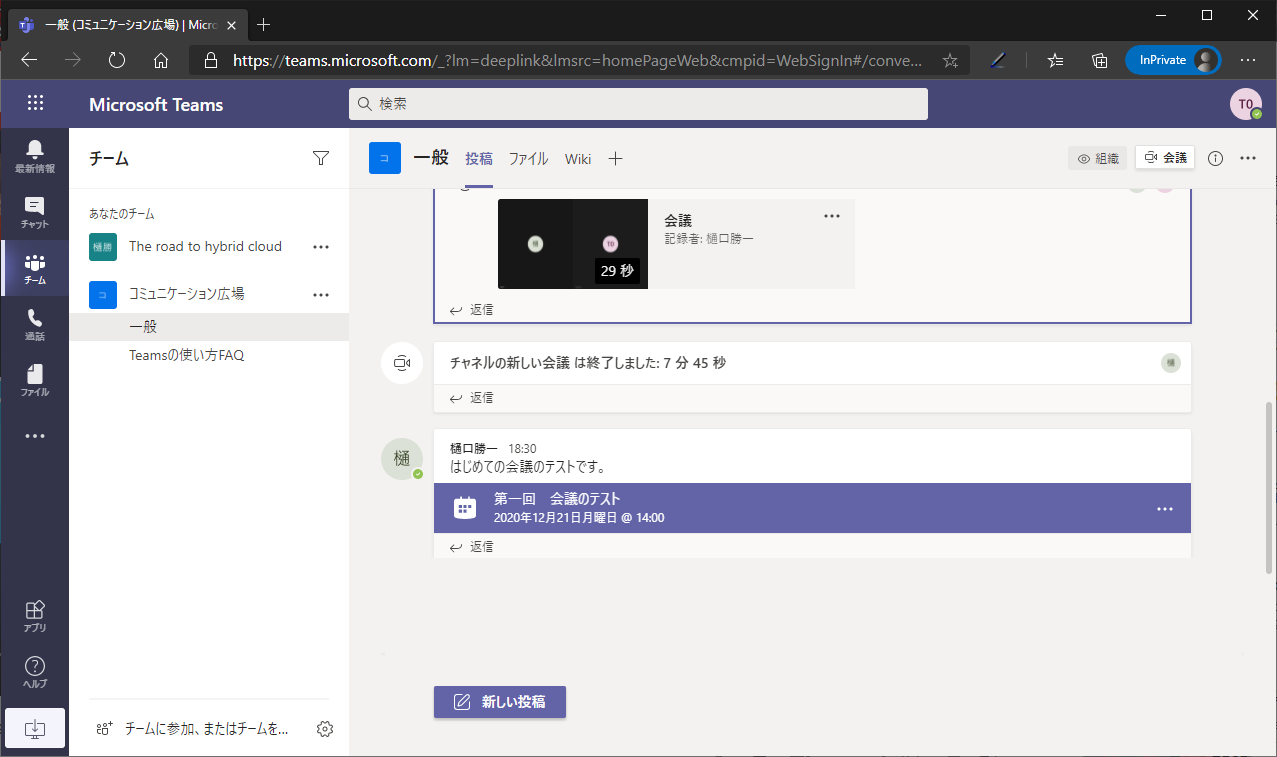Select チーム in the left rail

(35, 268)
